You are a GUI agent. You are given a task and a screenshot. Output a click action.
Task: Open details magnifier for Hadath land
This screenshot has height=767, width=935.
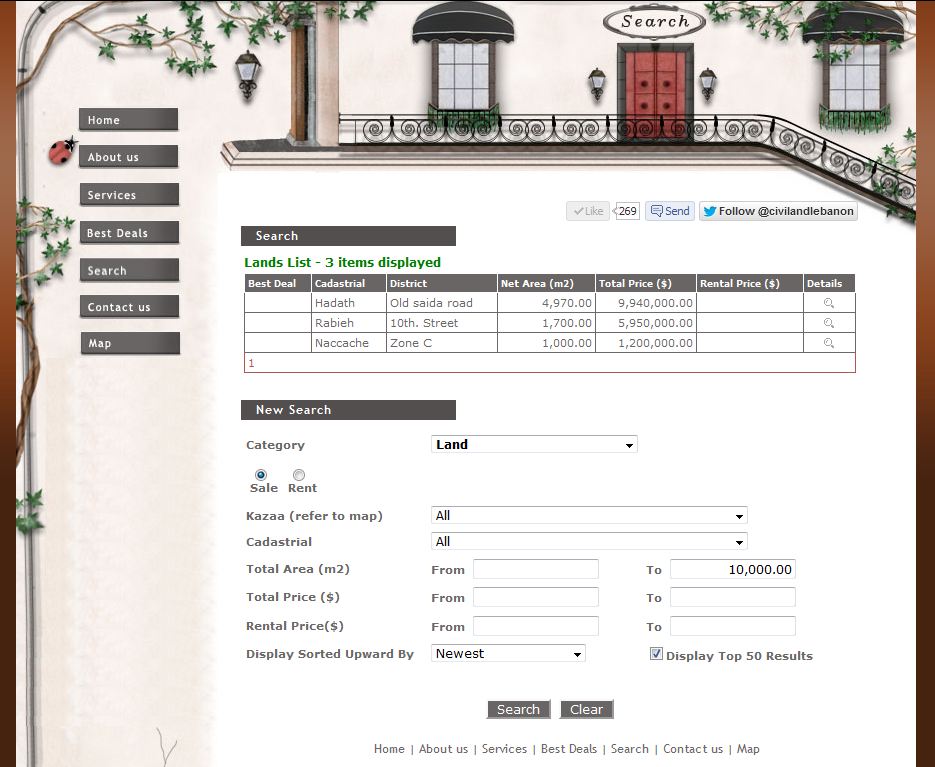tap(828, 303)
